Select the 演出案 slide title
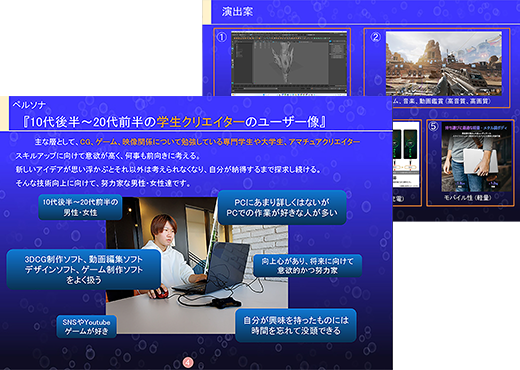This screenshot has height=370, width=520. (237, 12)
